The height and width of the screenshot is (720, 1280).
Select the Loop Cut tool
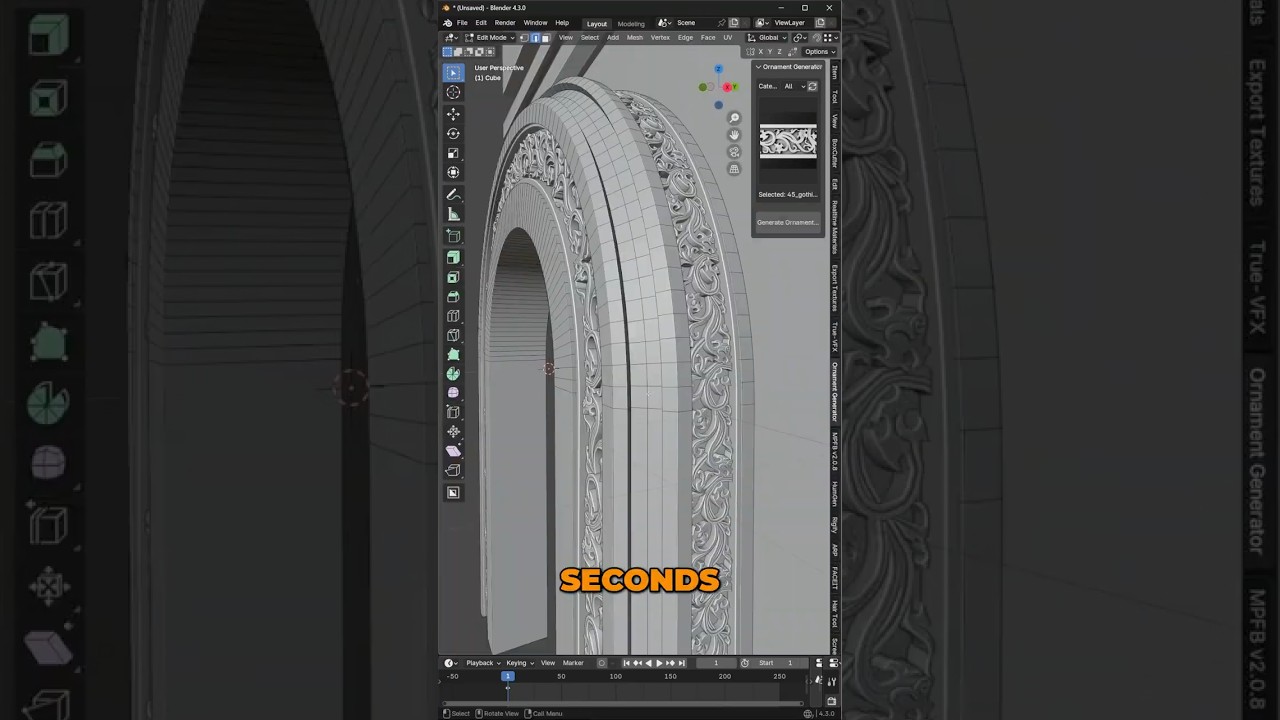point(453,316)
